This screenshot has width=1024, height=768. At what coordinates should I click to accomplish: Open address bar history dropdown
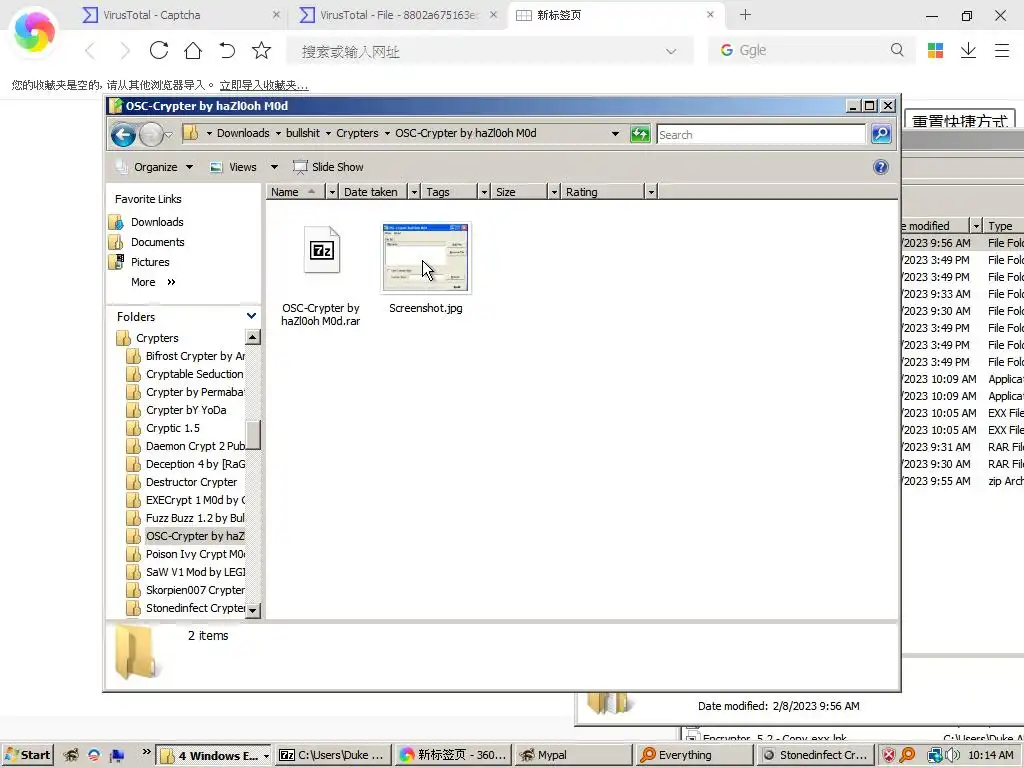pos(615,133)
